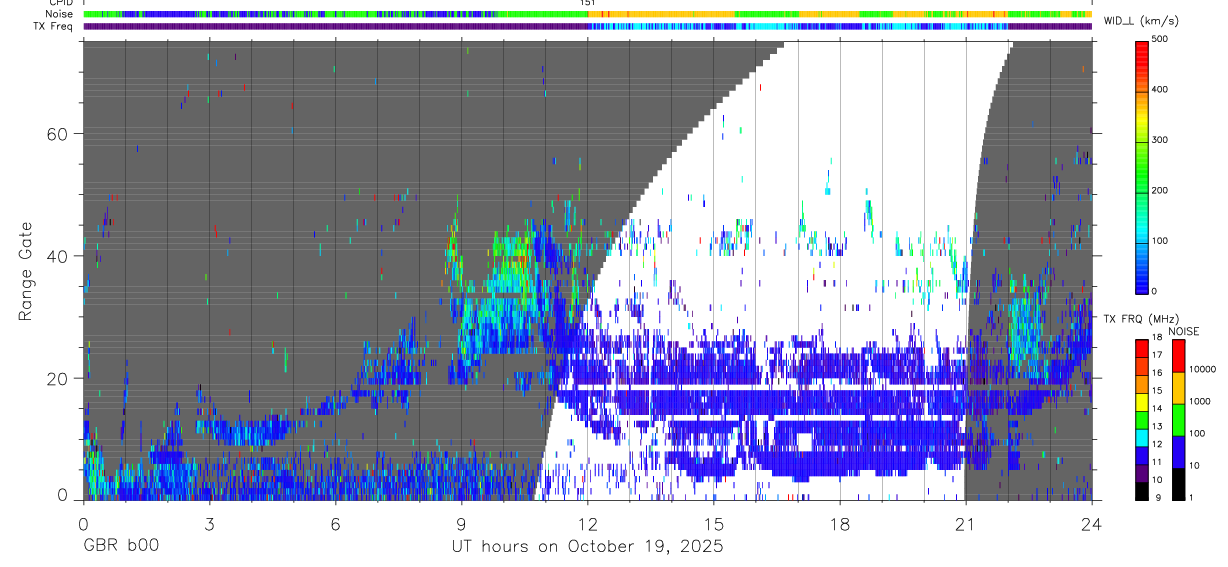The width and height of the screenshot is (1228, 567).
Task: Click the TX FRQ (MHz) legend title
Action: click(x=1142, y=318)
